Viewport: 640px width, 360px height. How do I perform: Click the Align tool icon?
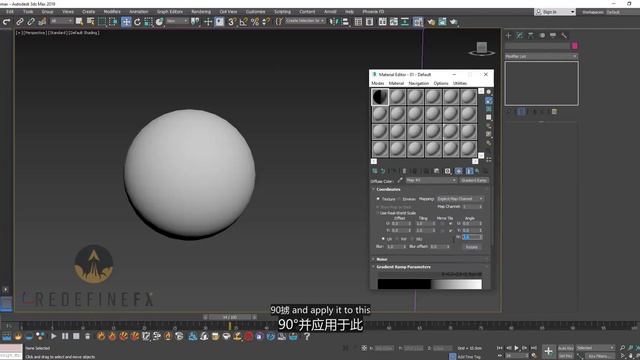345,22
